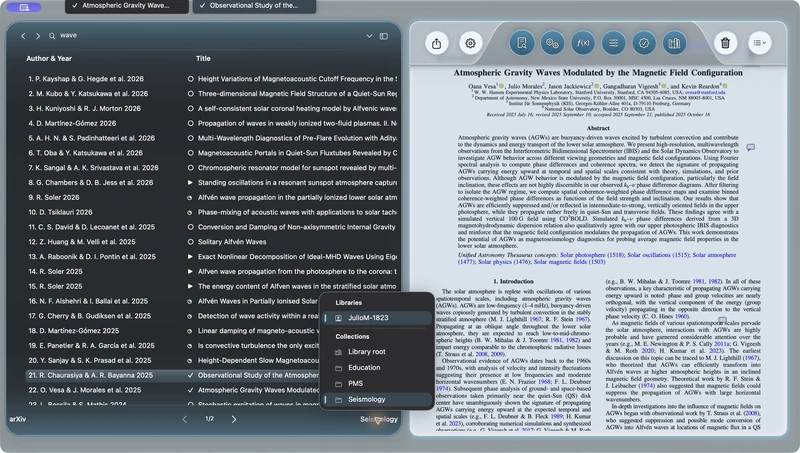This screenshot has width=800, height=453.
Task: Open the list view options dropdown
Action: [x=760, y=43]
